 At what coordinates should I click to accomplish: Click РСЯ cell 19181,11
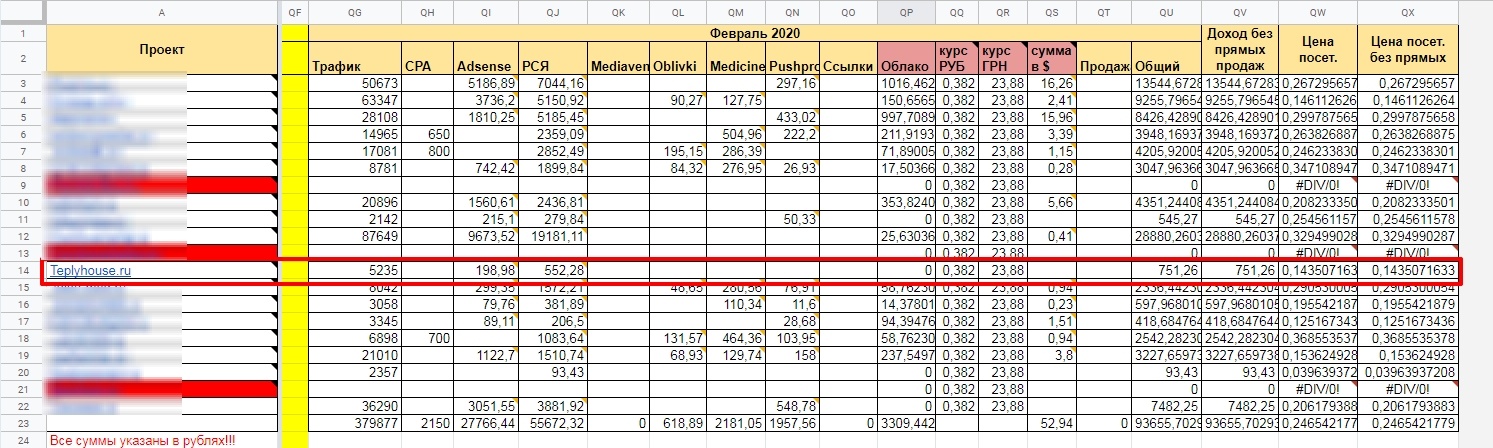coord(552,236)
